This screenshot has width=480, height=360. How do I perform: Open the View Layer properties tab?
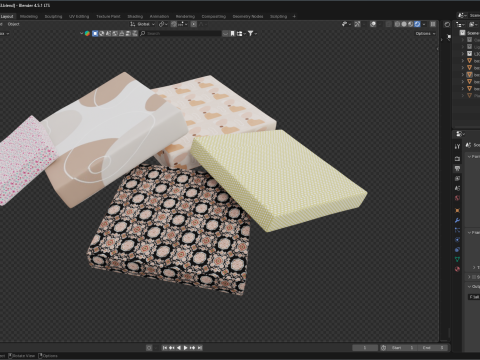pyautogui.click(x=457, y=178)
